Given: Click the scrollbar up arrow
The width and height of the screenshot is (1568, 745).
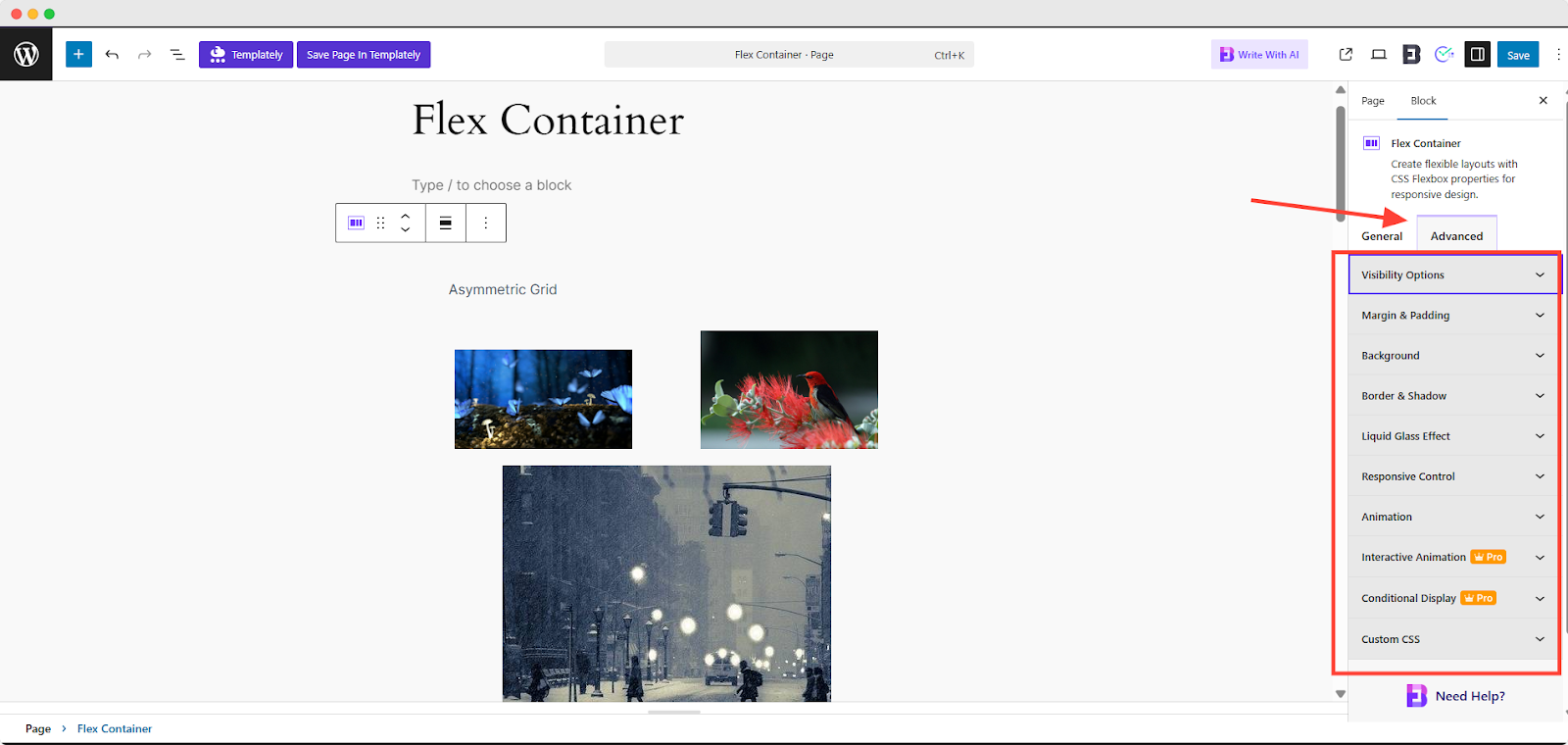Looking at the screenshot, I should coord(1341,90).
